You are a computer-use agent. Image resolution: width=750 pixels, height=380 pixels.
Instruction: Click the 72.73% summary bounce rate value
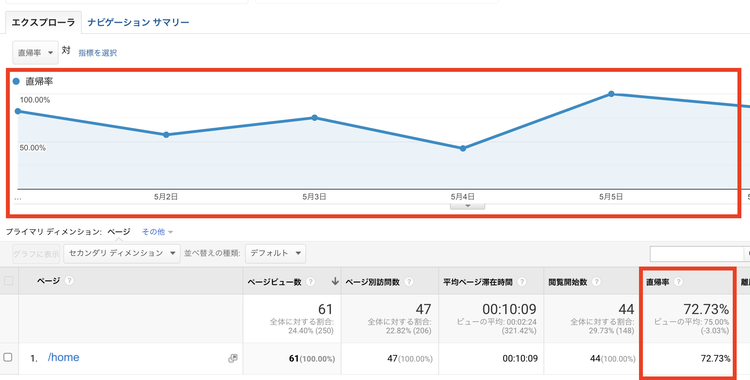pos(706,309)
